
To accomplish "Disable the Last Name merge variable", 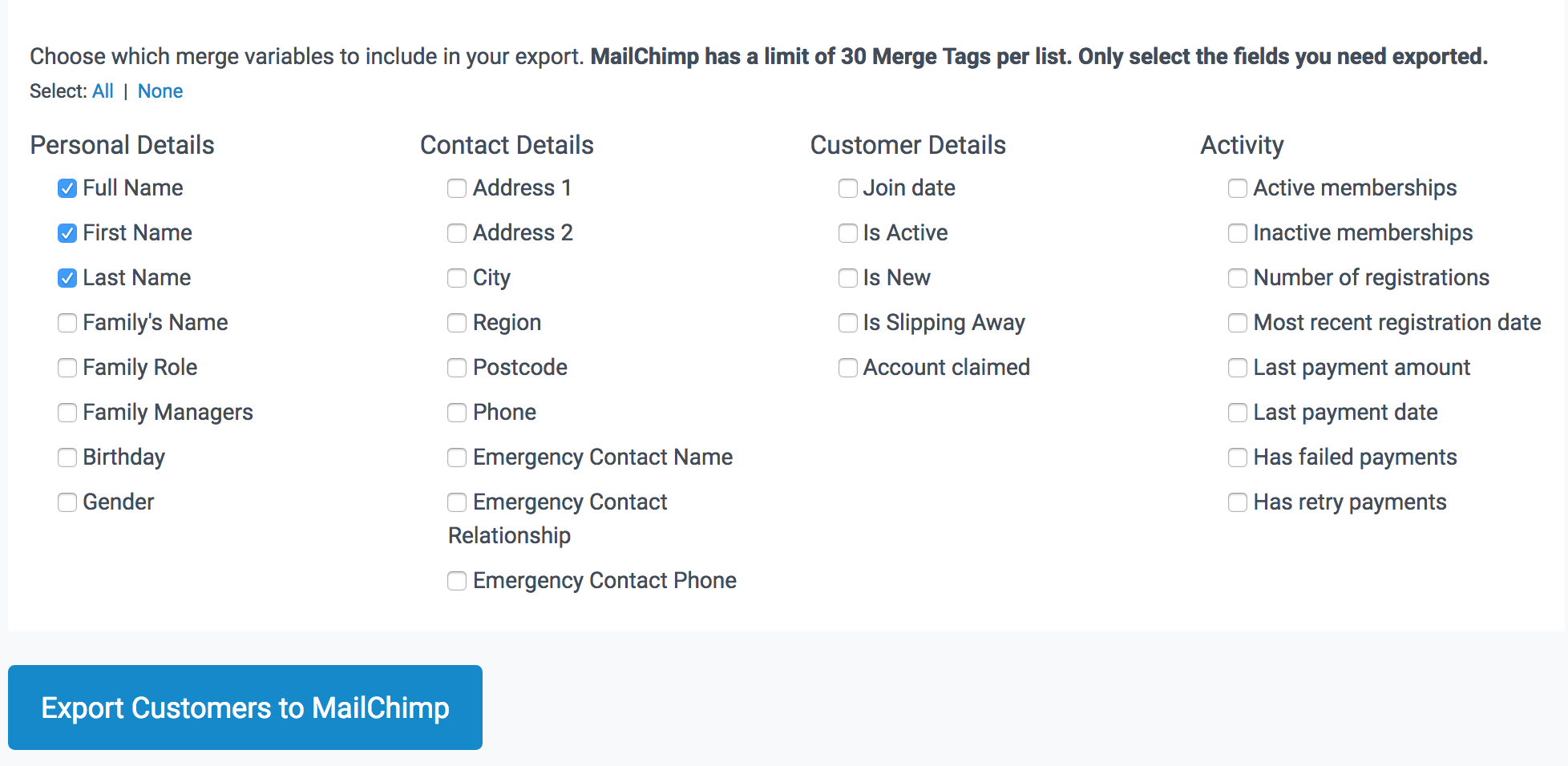I will [x=67, y=278].
